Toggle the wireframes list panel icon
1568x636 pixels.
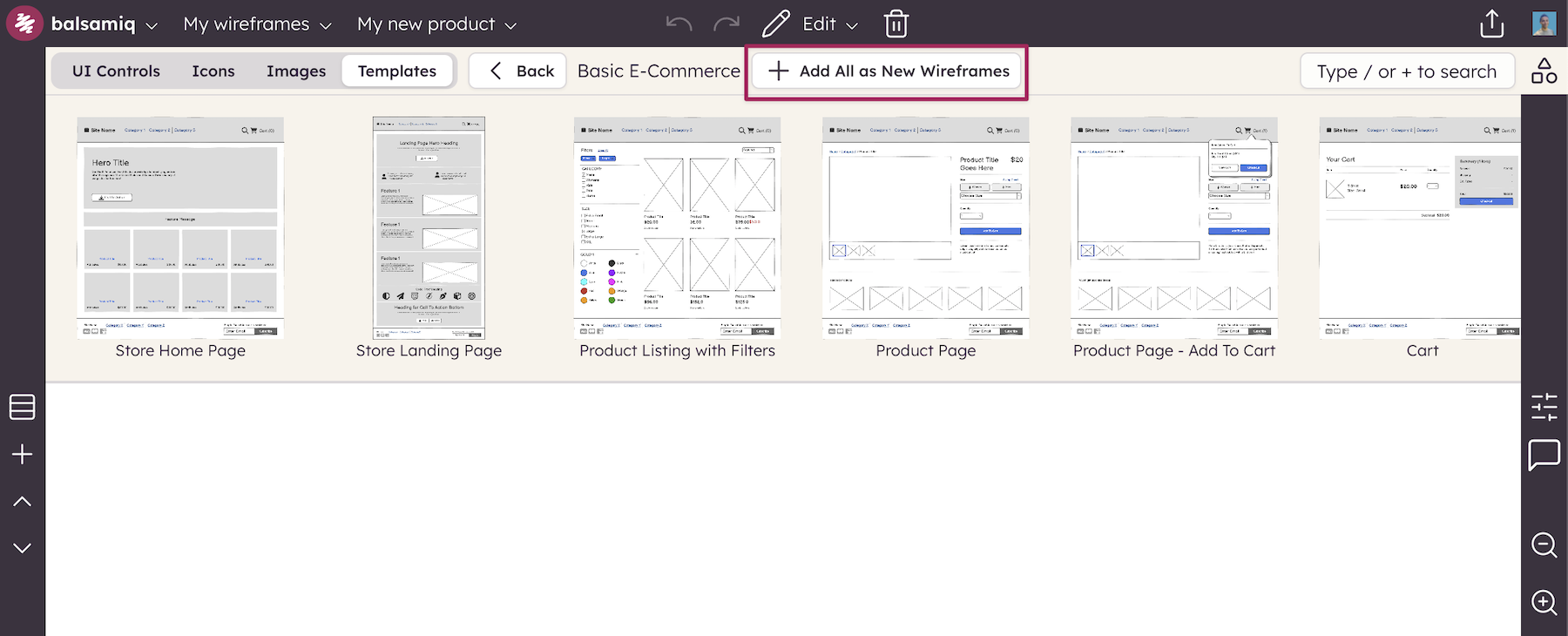point(22,407)
